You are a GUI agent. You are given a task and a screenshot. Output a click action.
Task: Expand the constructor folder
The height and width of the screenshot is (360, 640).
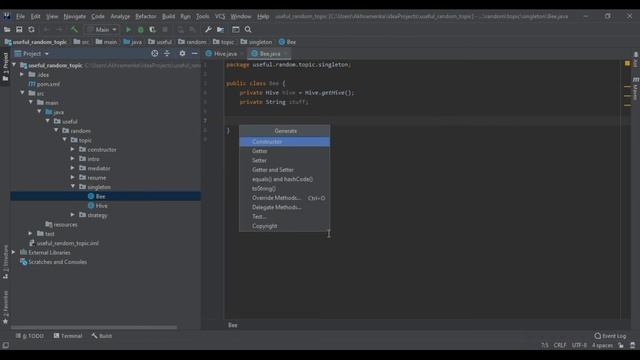coord(73,149)
